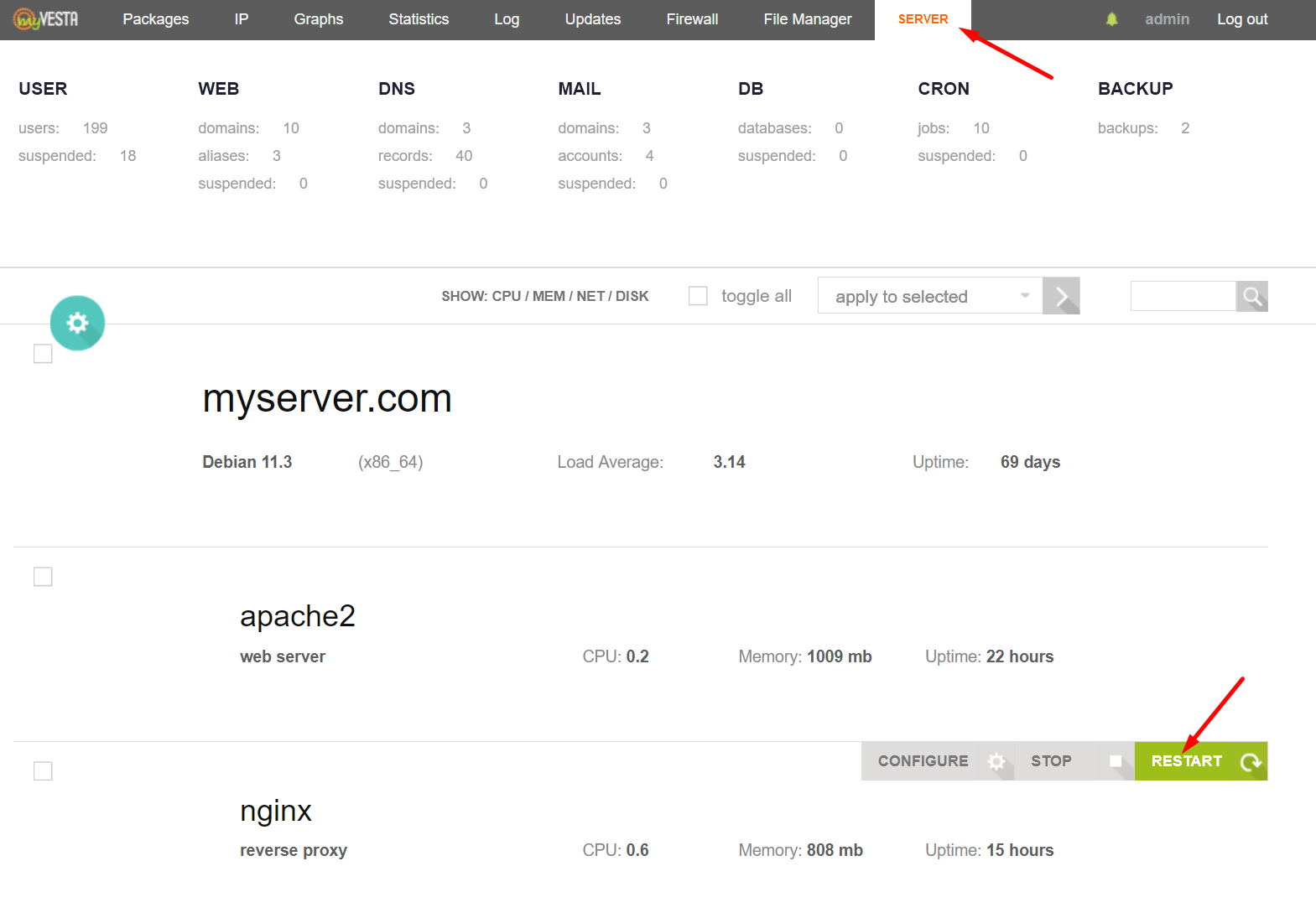This screenshot has width=1316, height=918.
Task: Open the Packages menu
Action: (x=156, y=19)
